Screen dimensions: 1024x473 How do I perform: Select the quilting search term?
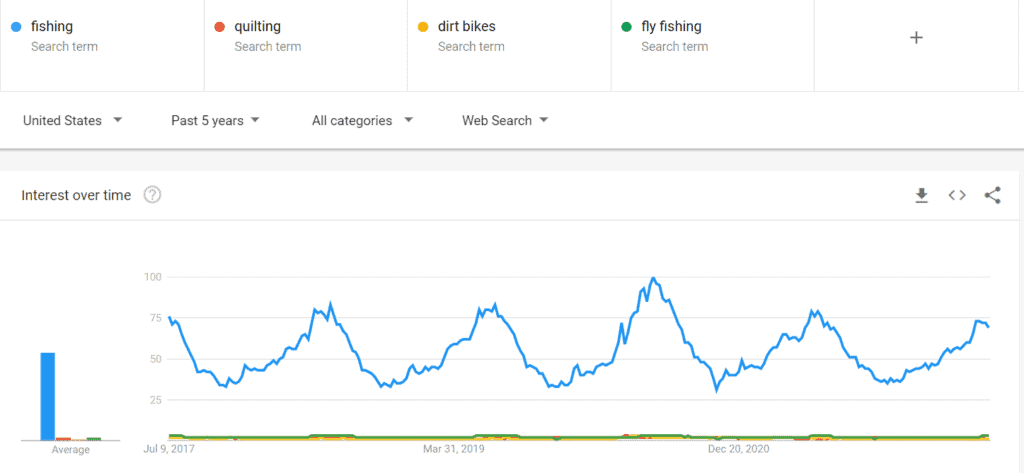tap(259, 27)
